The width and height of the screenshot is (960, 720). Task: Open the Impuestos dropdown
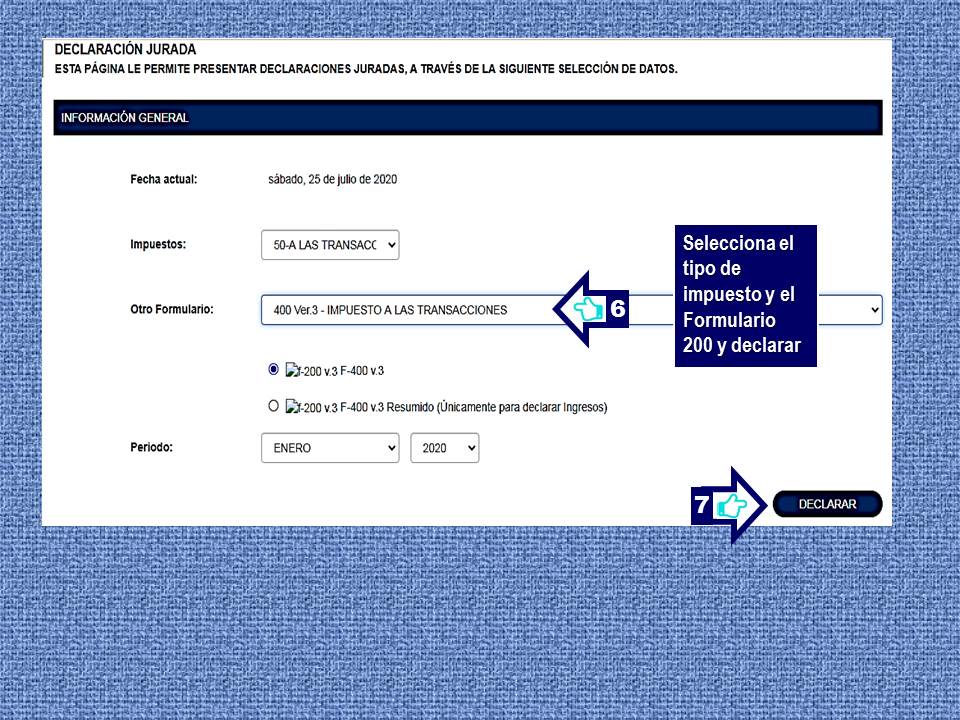point(330,245)
